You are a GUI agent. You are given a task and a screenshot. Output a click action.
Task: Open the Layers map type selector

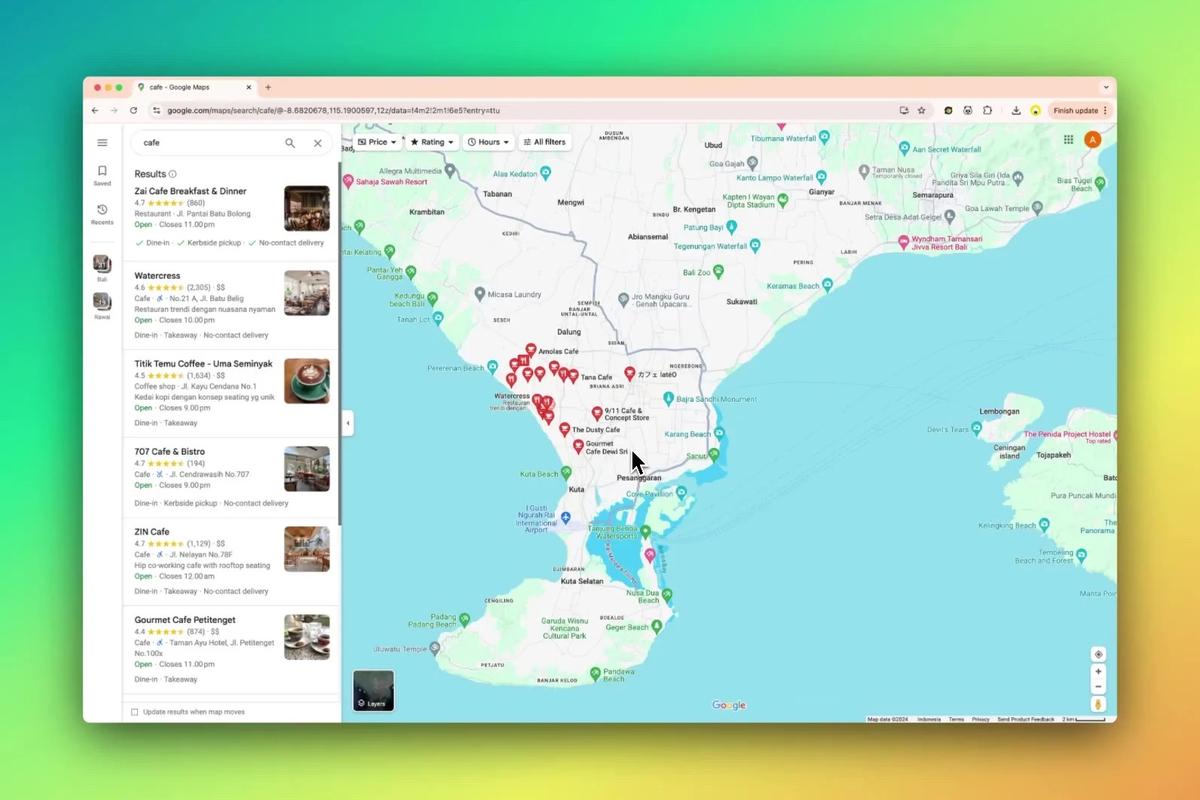(x=373, y=690)
